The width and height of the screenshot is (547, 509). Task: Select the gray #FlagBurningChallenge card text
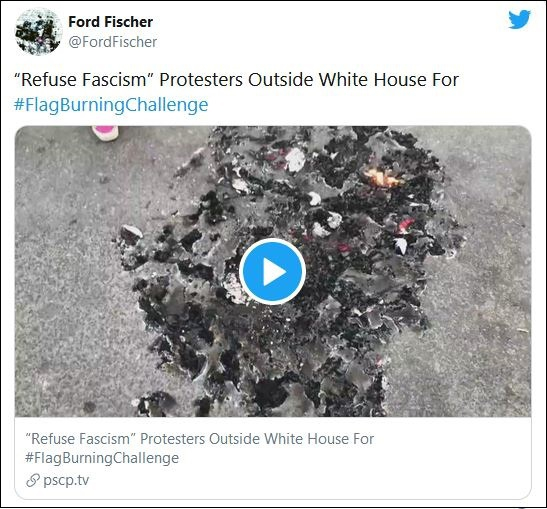coord(102,458)
